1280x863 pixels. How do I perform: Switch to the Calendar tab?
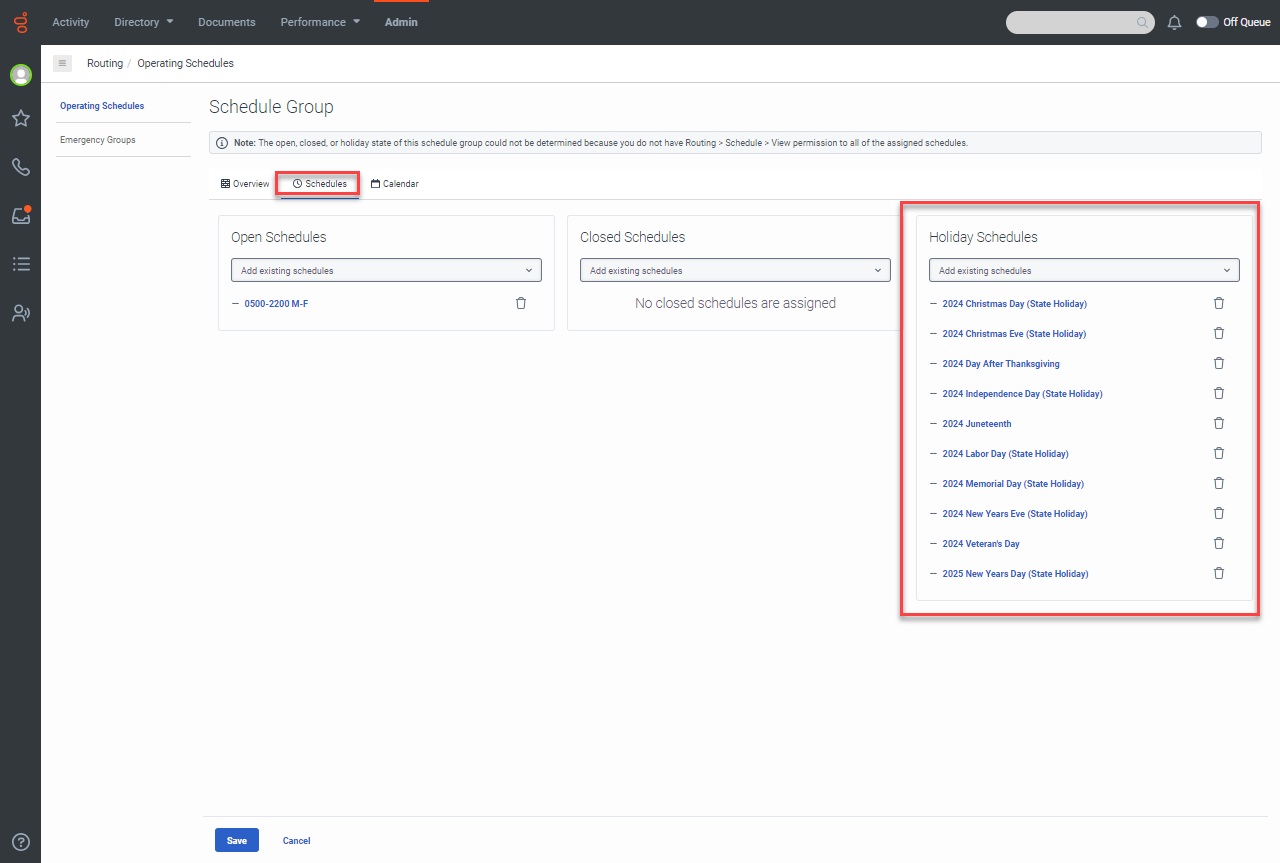395,184
